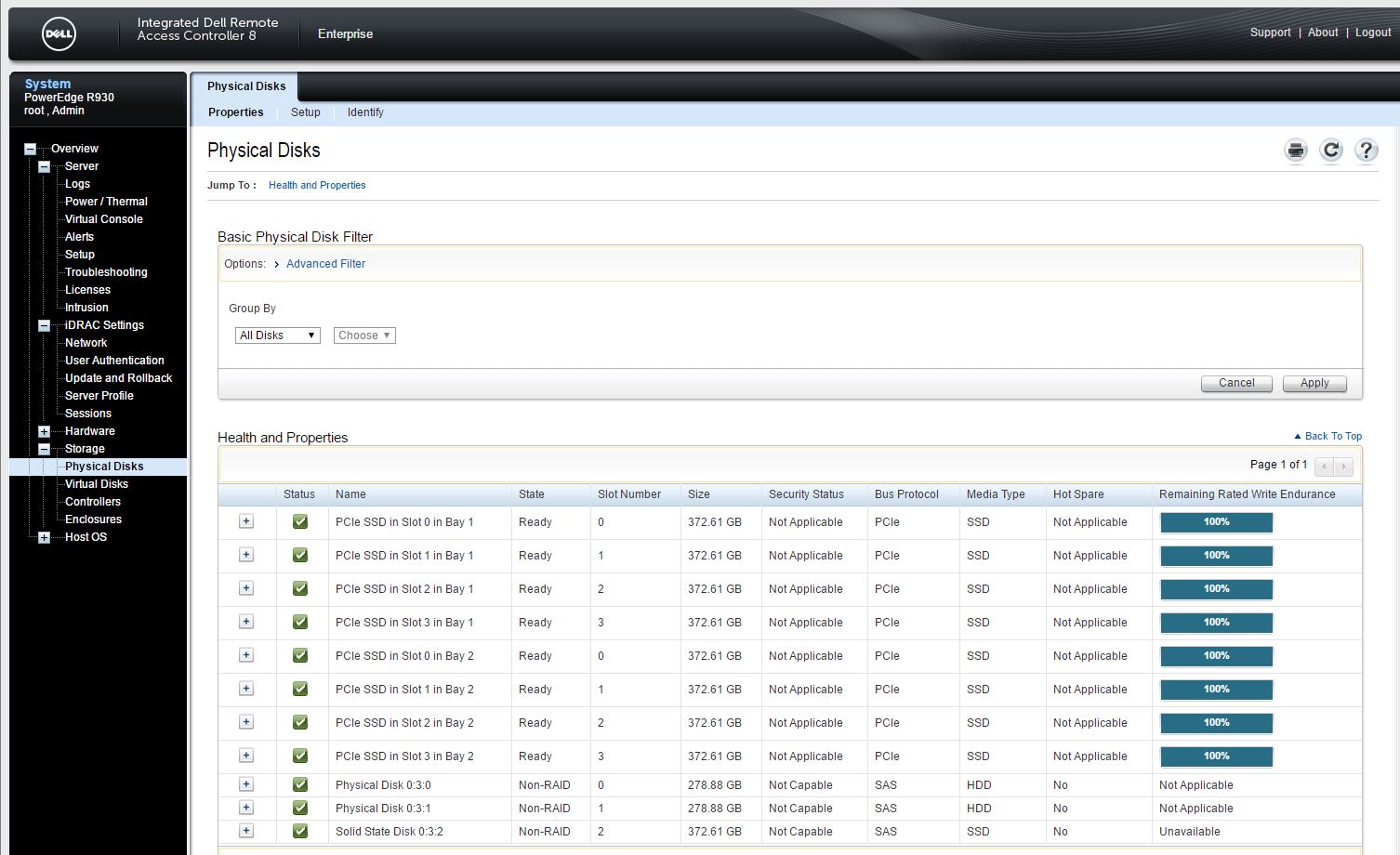The width and height of the screenshot is (1400, 855).
Task: Open the help question mark icon
Action: pos(1366,151)
